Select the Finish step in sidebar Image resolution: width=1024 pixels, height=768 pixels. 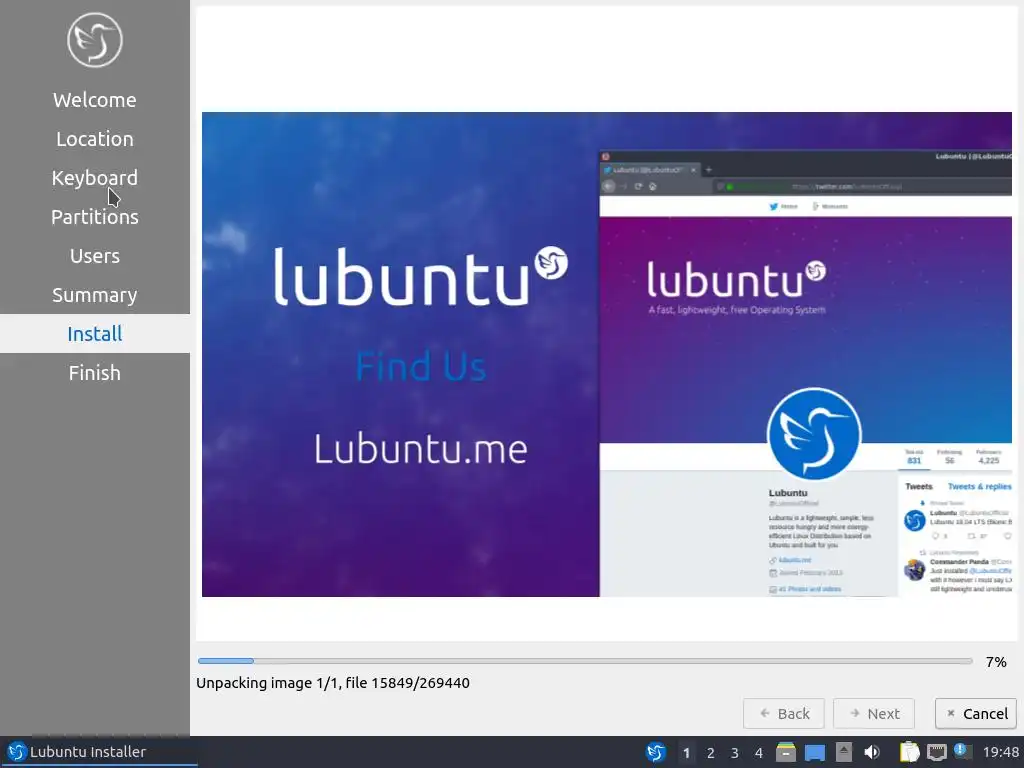pyautogui.click(x=95, y=373)
